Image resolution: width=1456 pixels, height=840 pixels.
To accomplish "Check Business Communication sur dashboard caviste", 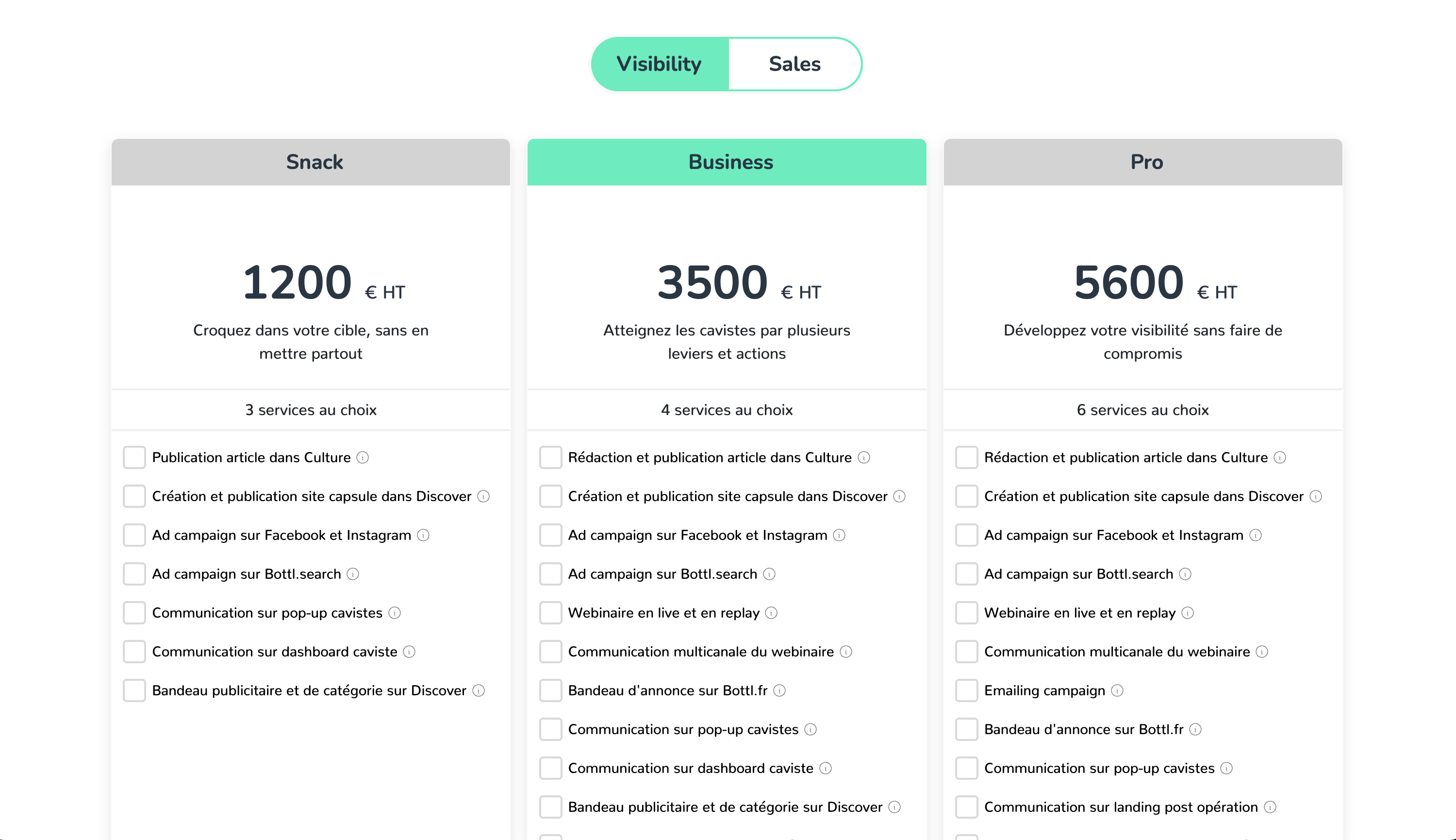I will (x=550, y=769).
